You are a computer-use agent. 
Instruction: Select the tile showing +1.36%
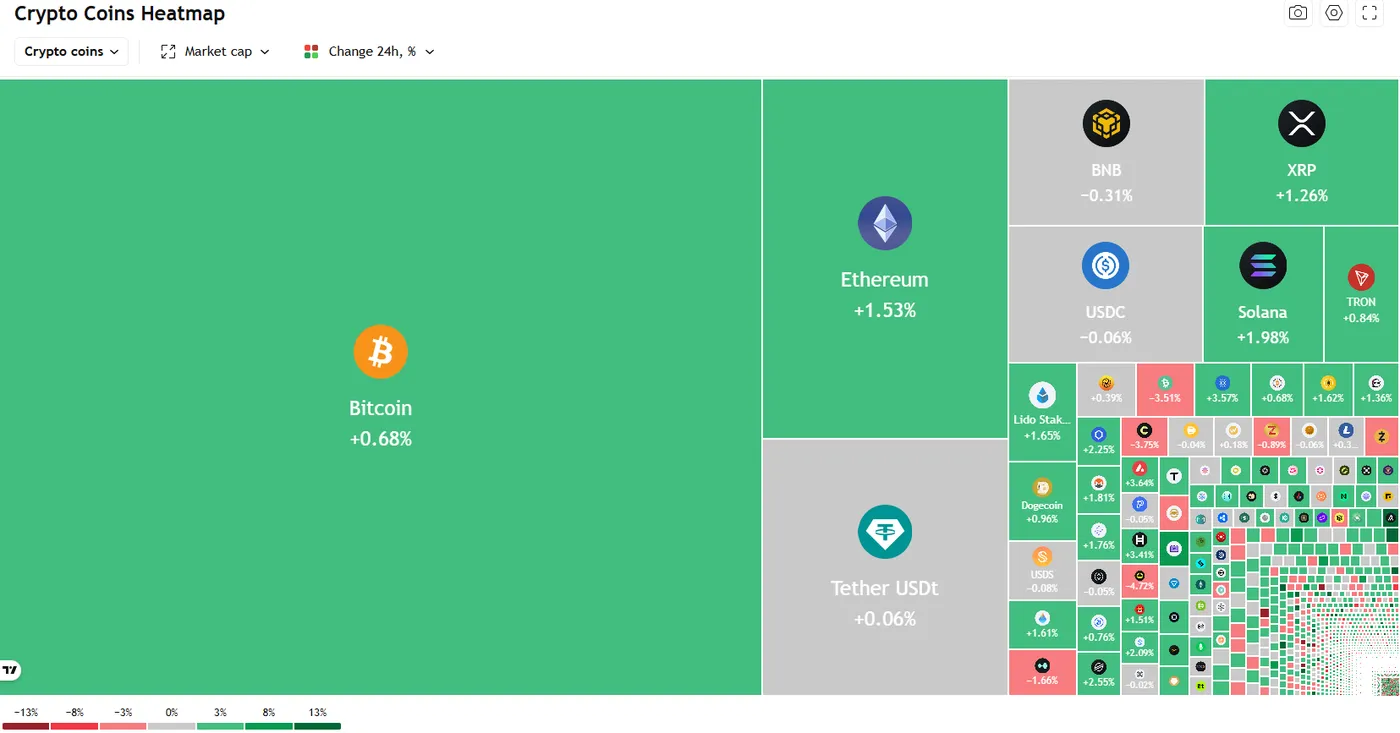tap(1376, 389)
